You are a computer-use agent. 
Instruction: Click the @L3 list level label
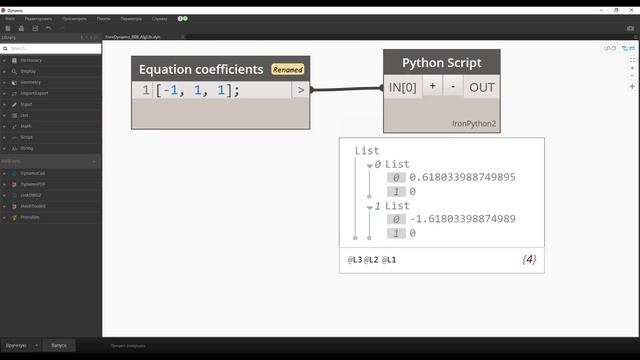(x=355, y=260)
